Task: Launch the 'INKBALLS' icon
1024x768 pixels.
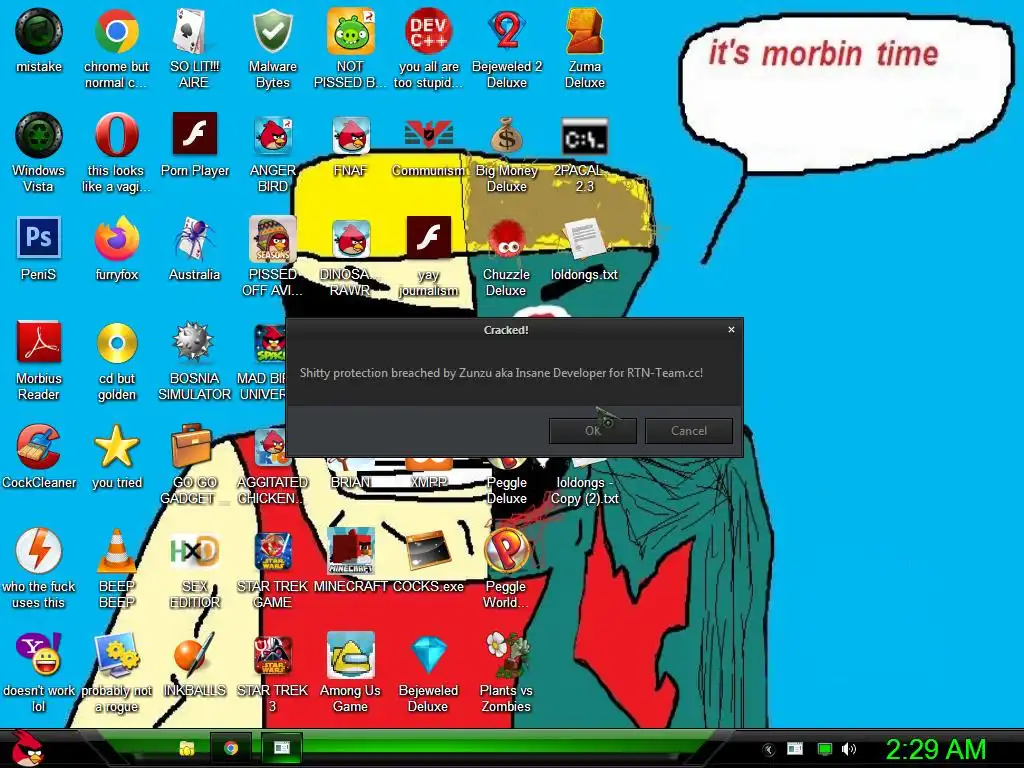Action: pyautogui.click(x=194, y=654)
